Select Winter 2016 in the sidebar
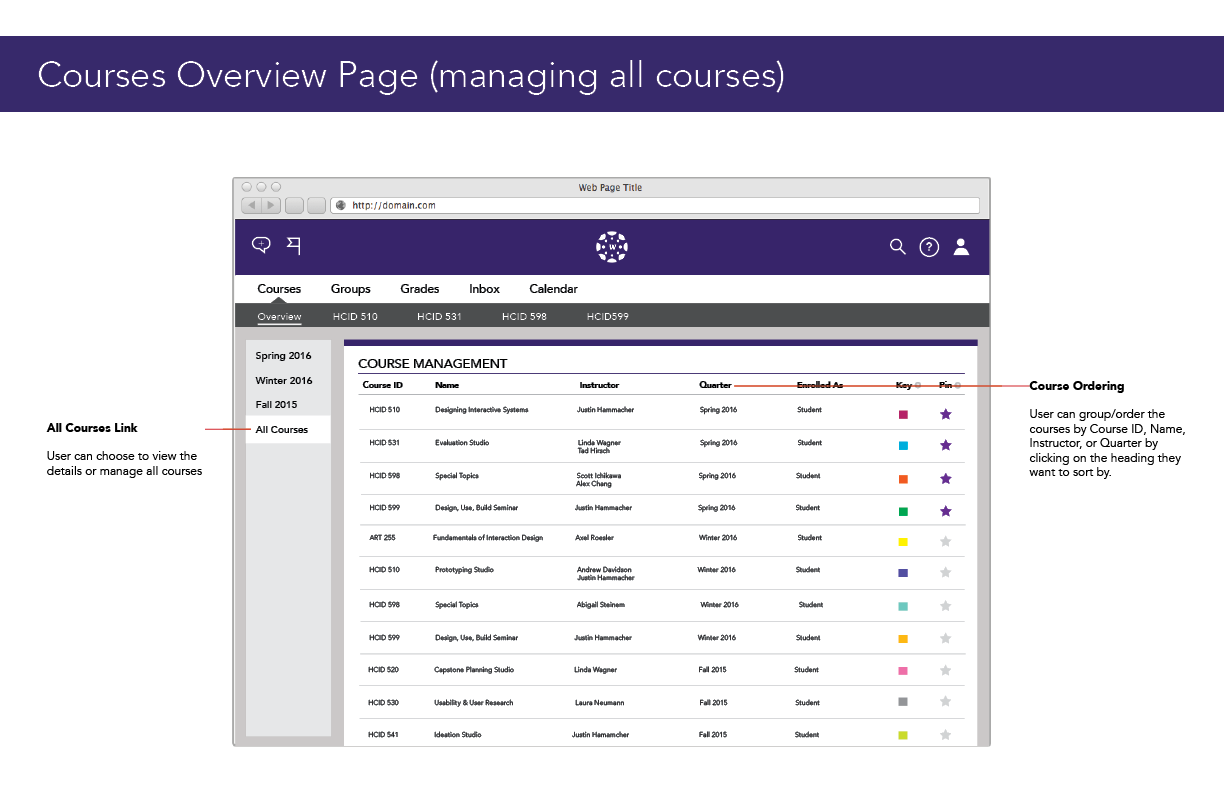The image size is (1224, 792). pos(284,381)
